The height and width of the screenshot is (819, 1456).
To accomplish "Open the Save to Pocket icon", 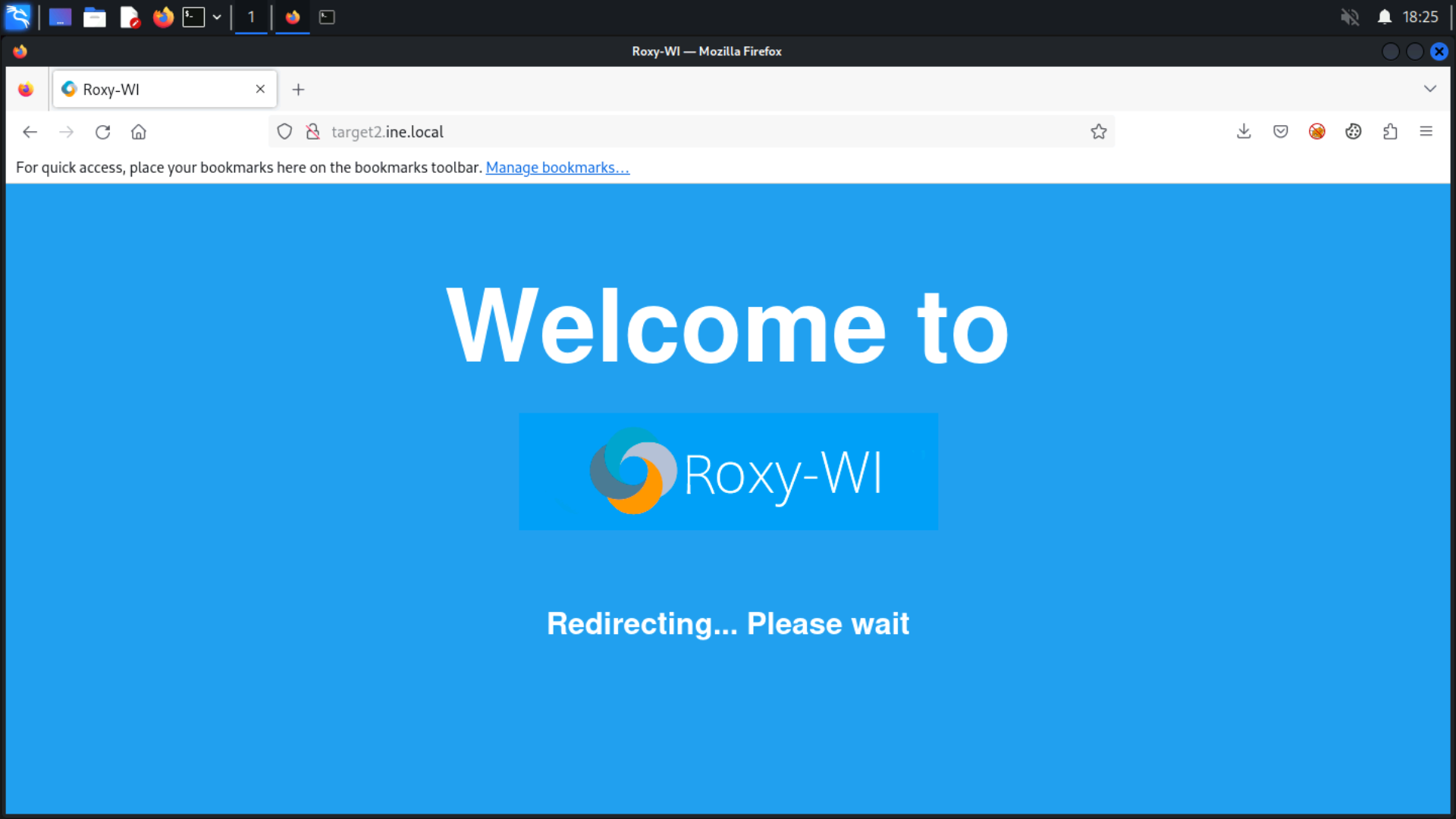I will (1280, 132).
